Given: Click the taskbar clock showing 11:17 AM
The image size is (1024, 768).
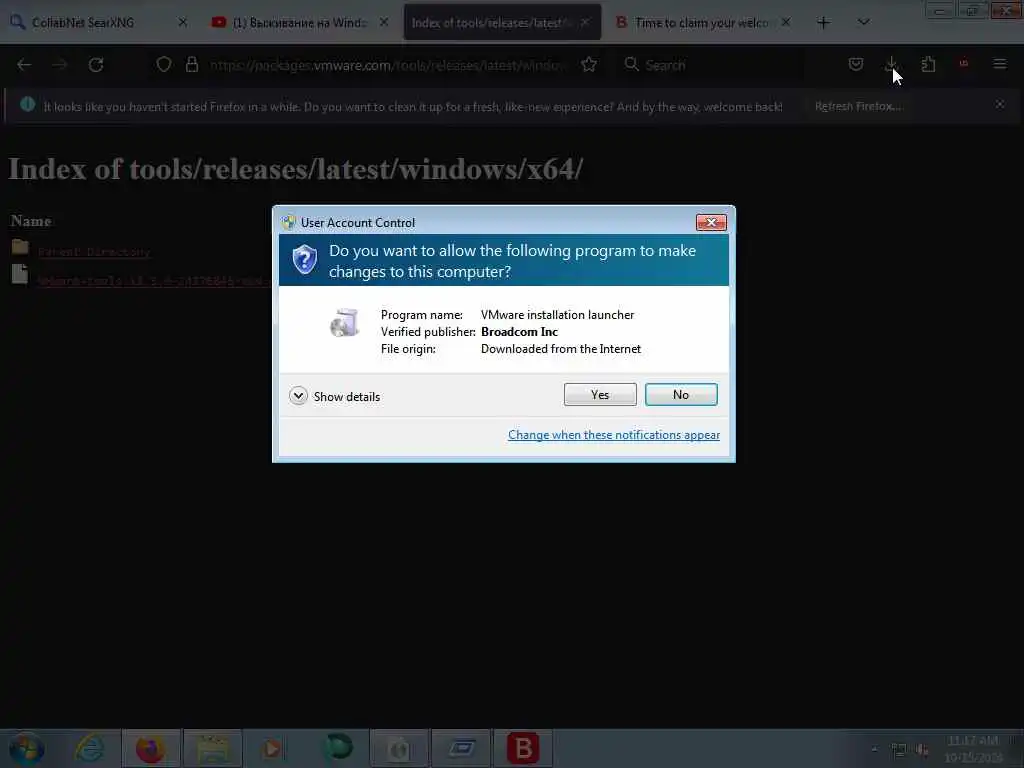Looking at the screenshot, I should tap(973, 749).
